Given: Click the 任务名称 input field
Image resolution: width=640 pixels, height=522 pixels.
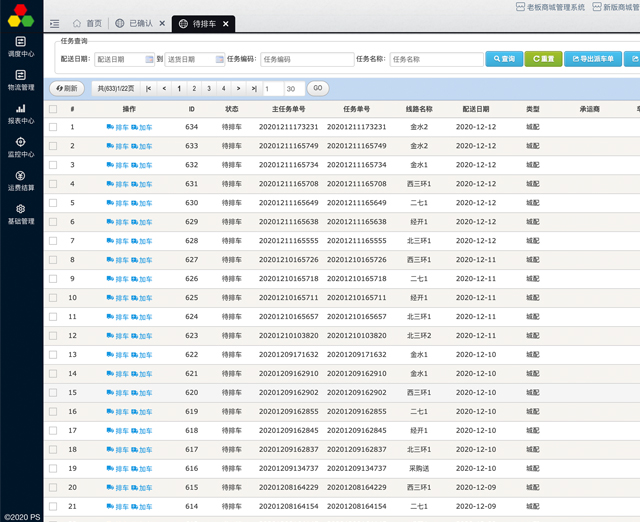Looking at the screenshot, I should click(435, 59).
